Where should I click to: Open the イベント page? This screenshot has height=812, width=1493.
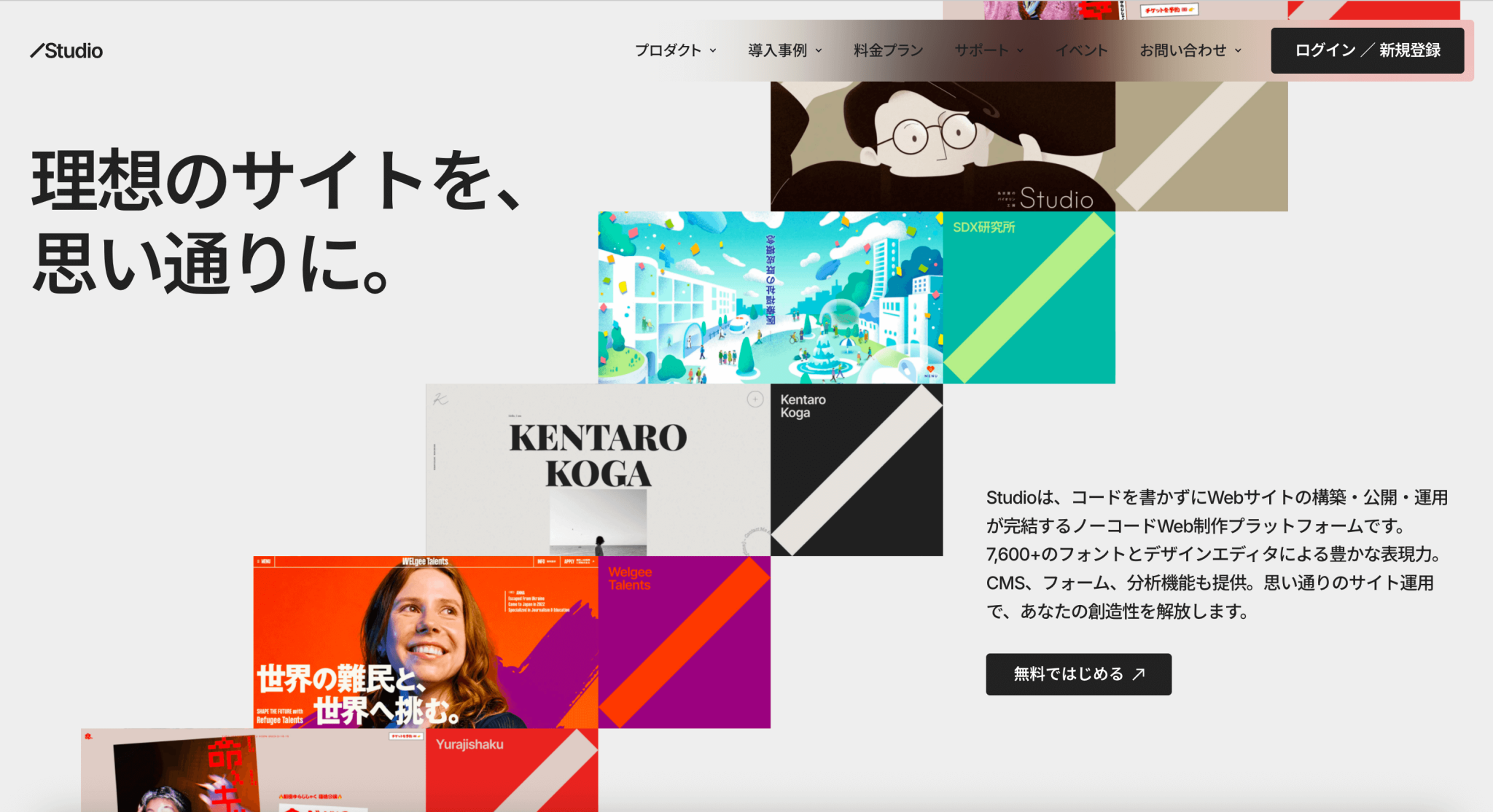click(1082, 50)
